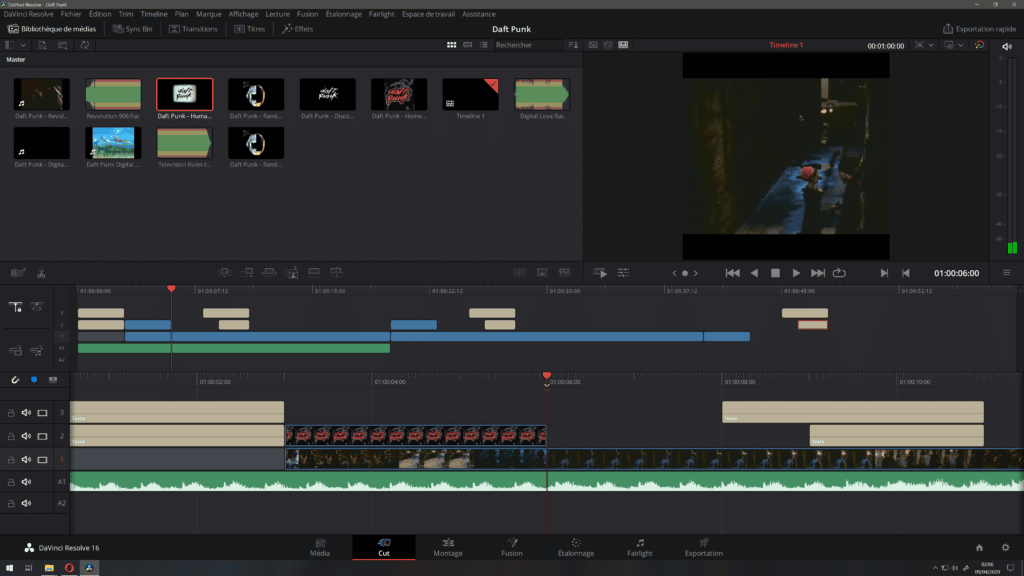Select timeline viewer mode icon
Viewport: 1024px width, 576px height.
[x=623, y=45]
